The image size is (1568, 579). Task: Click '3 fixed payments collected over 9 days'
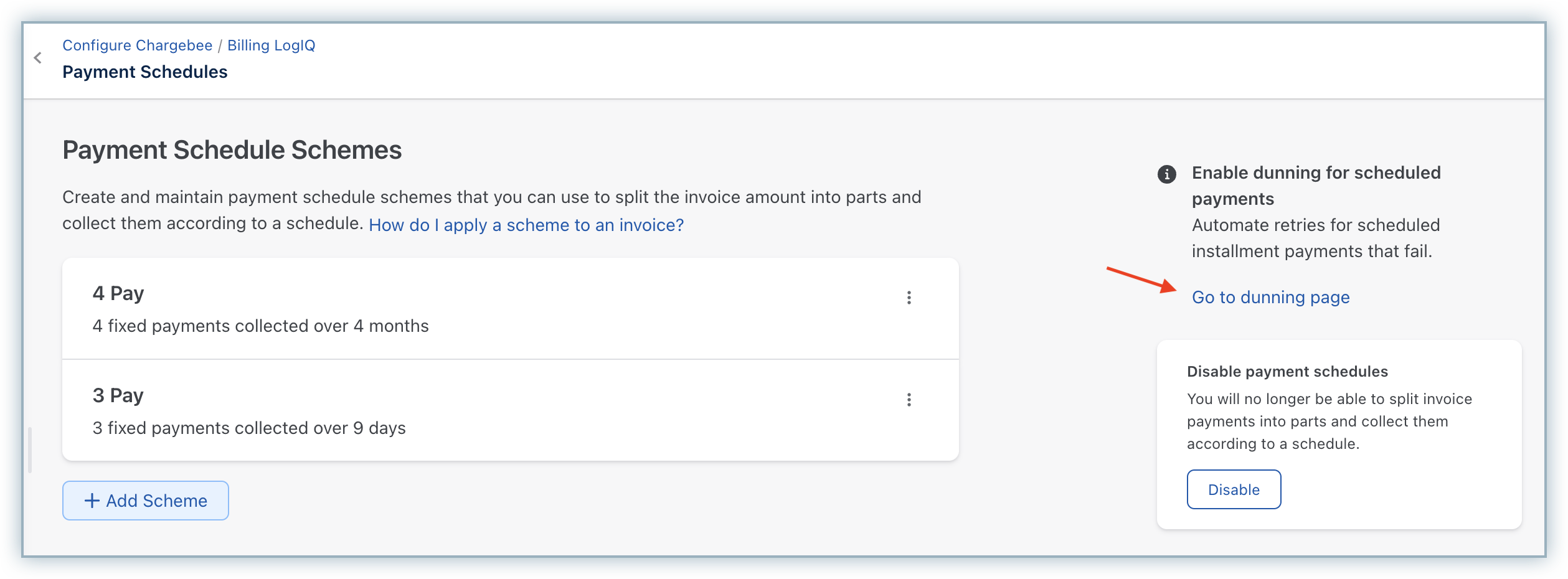[249, 428]
